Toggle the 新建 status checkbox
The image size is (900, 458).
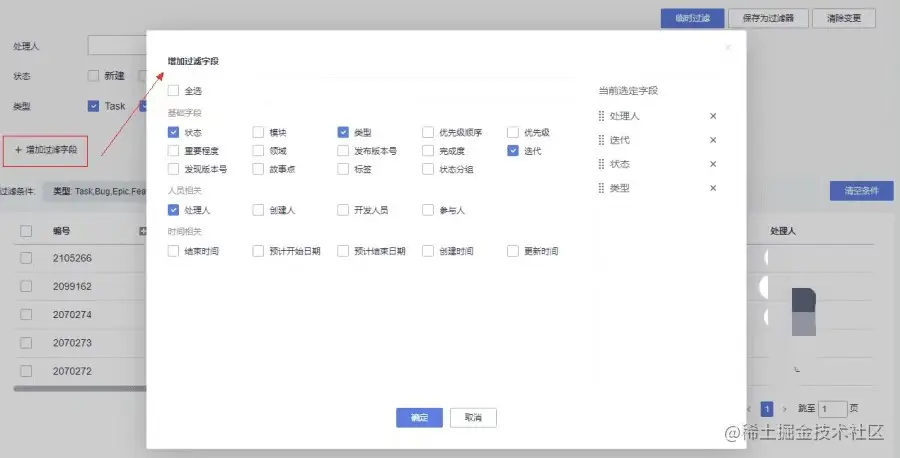[x=93, y=76]
